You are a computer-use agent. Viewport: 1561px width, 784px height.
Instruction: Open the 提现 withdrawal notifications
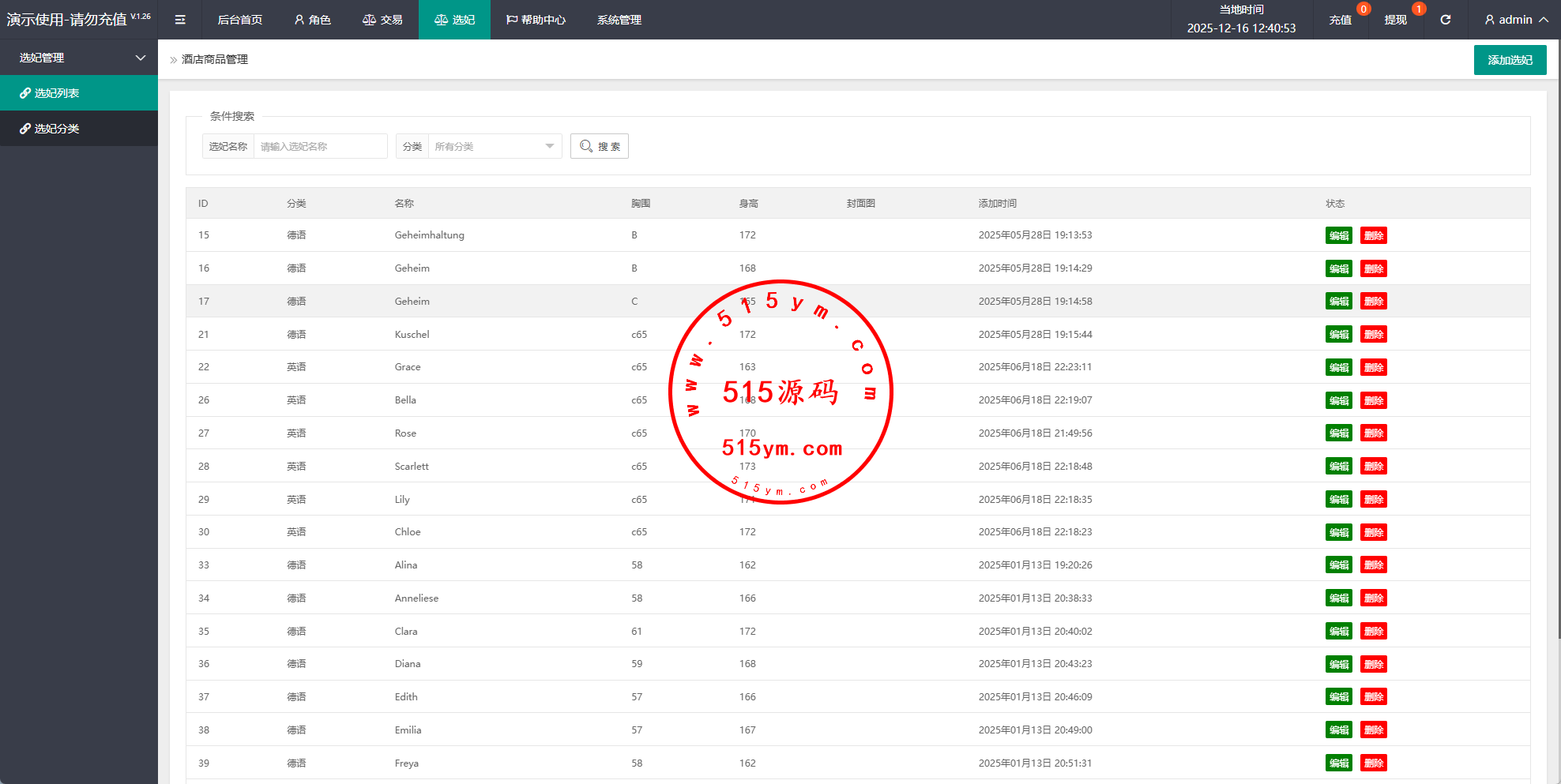point(1395,20)
